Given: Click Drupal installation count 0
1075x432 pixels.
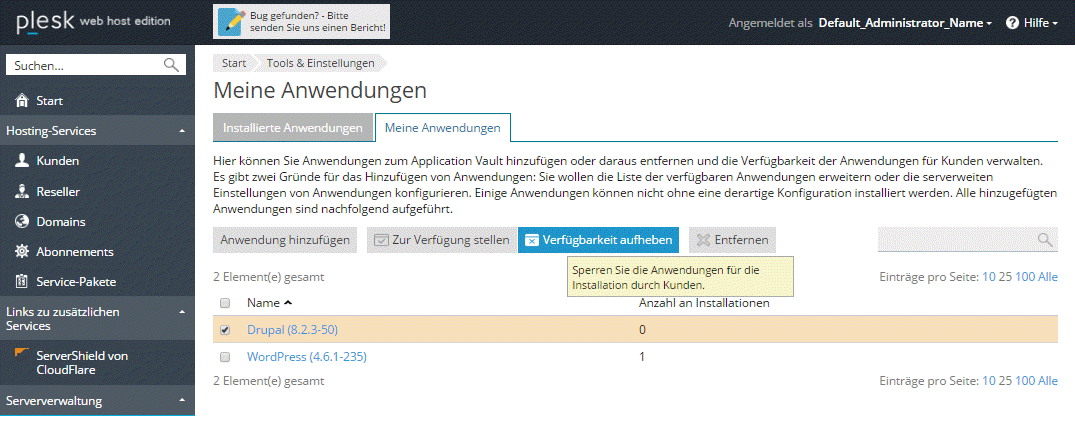Looking at the screenshot, I should click(642, 330).
